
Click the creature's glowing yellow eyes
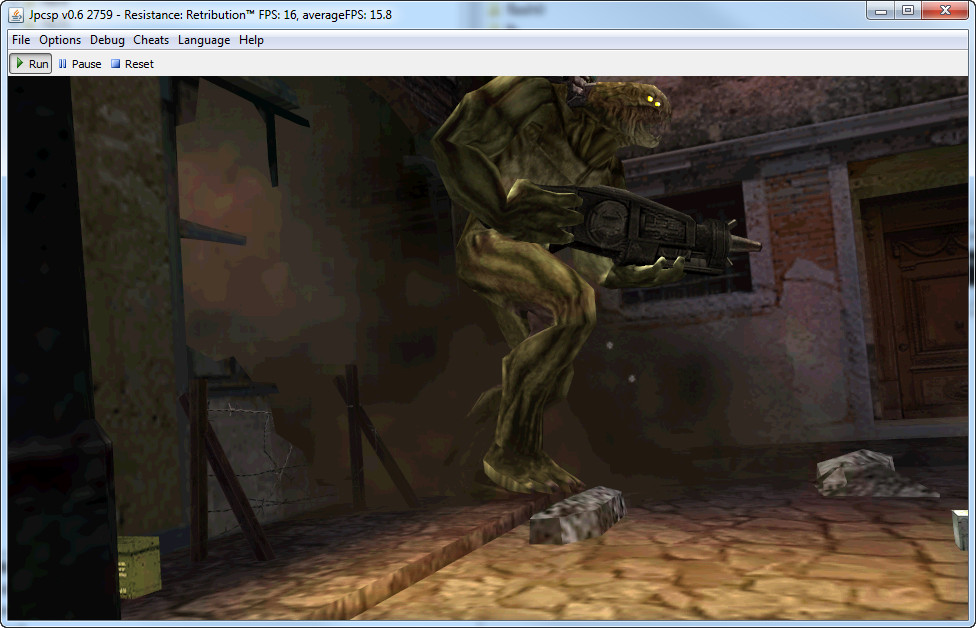point(654,99)
